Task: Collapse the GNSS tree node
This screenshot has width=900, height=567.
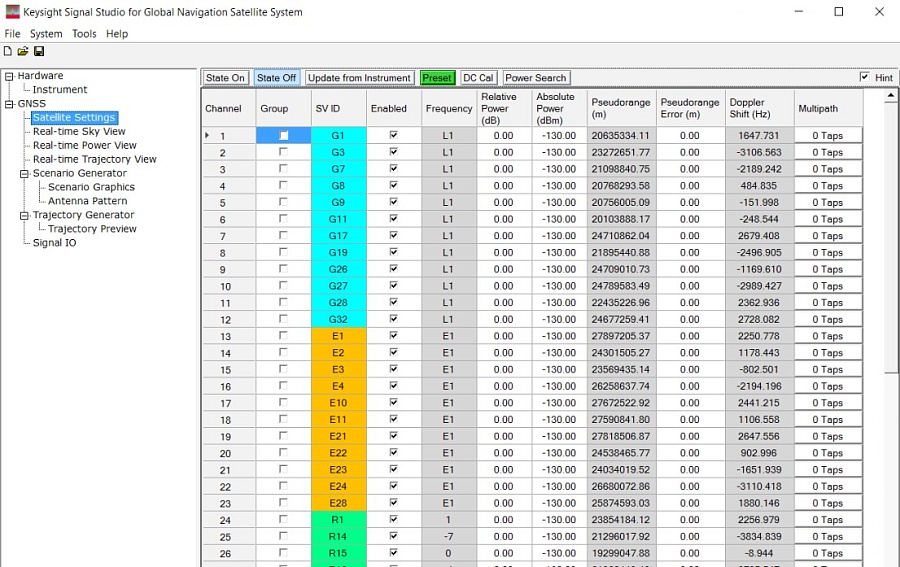Action: [9, 104]
